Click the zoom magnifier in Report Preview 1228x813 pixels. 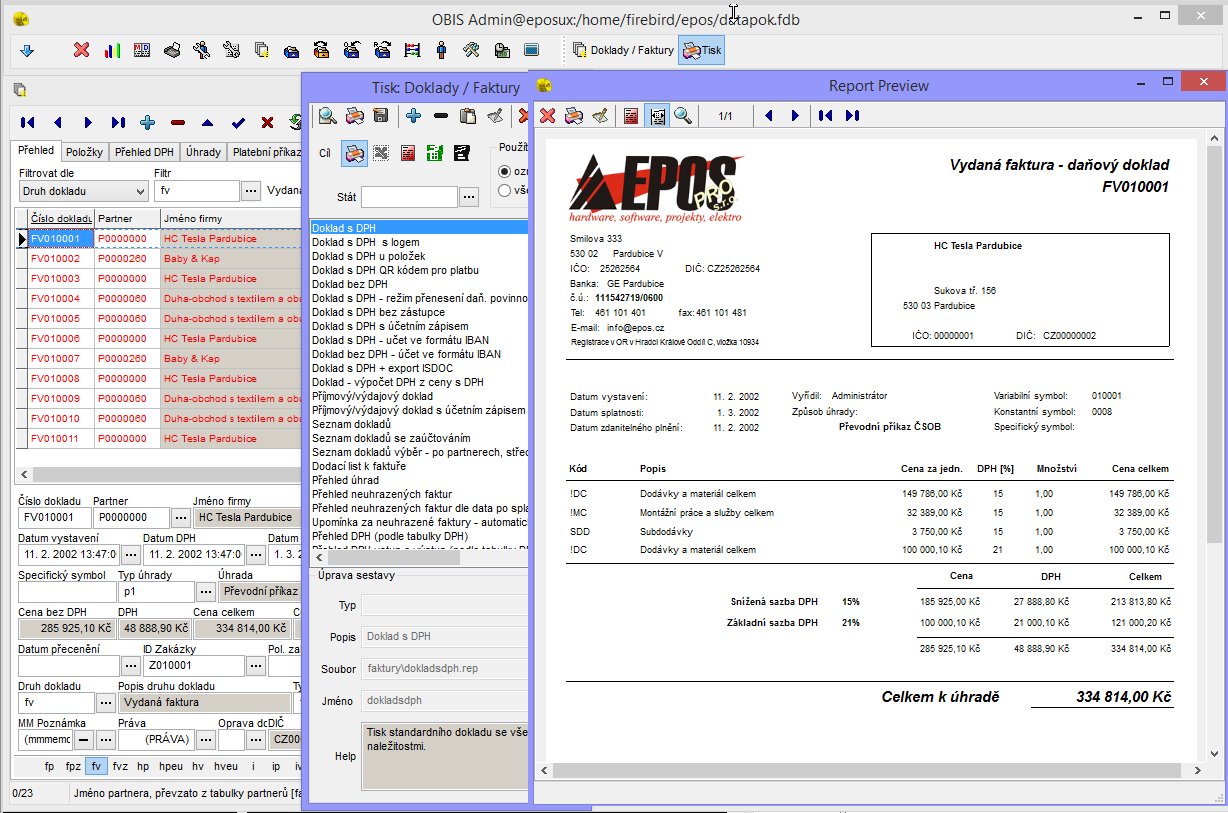click(x=682, y=116)
